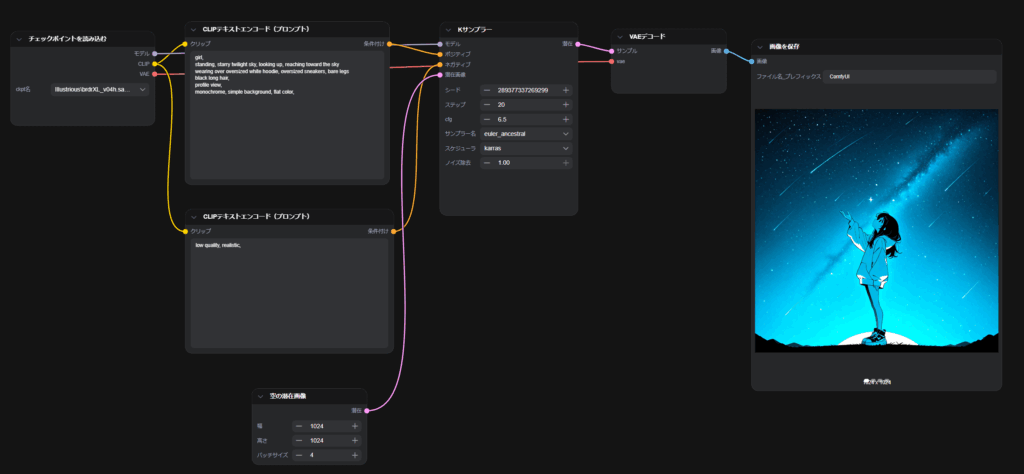1024x474 pixels.
Task: Click the plus icon for latent image width
Action: (x=354, y=427)
